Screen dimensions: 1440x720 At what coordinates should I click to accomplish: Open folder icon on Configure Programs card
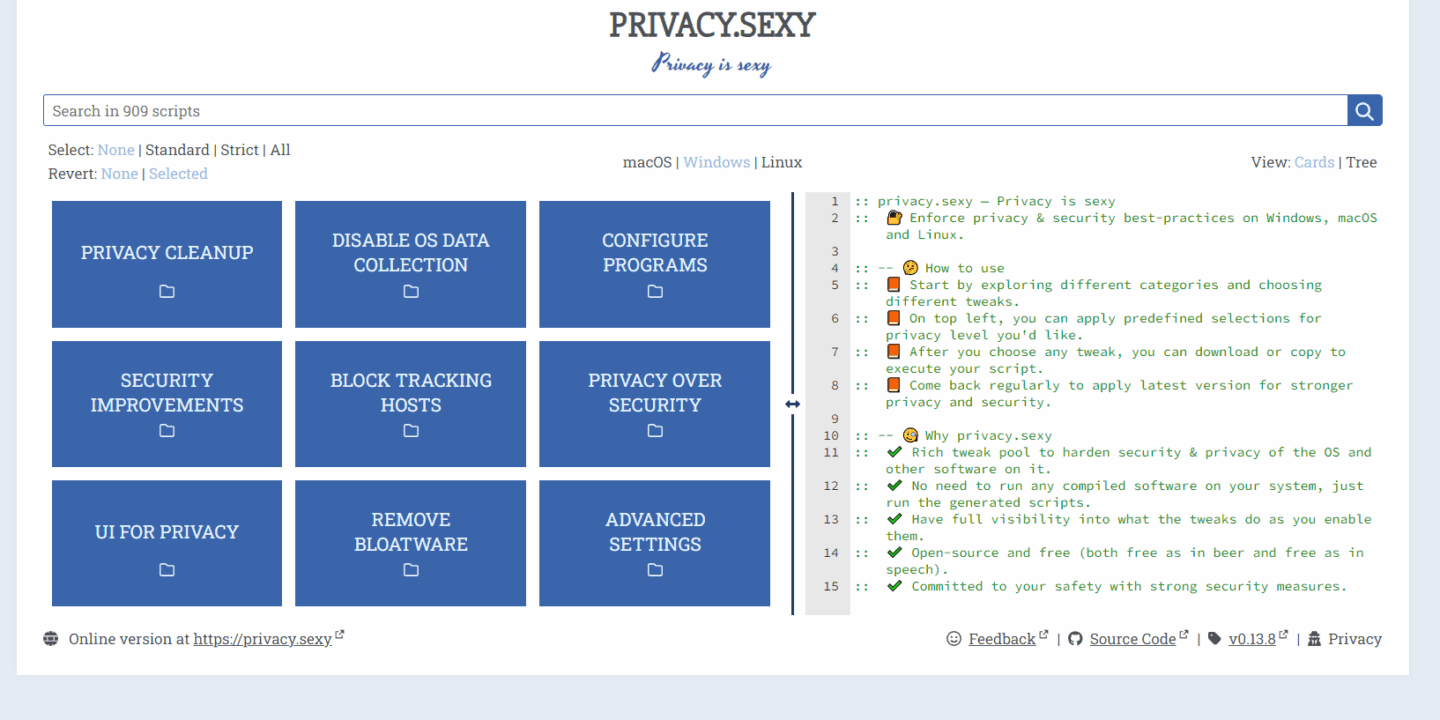(x=655, y=291)
